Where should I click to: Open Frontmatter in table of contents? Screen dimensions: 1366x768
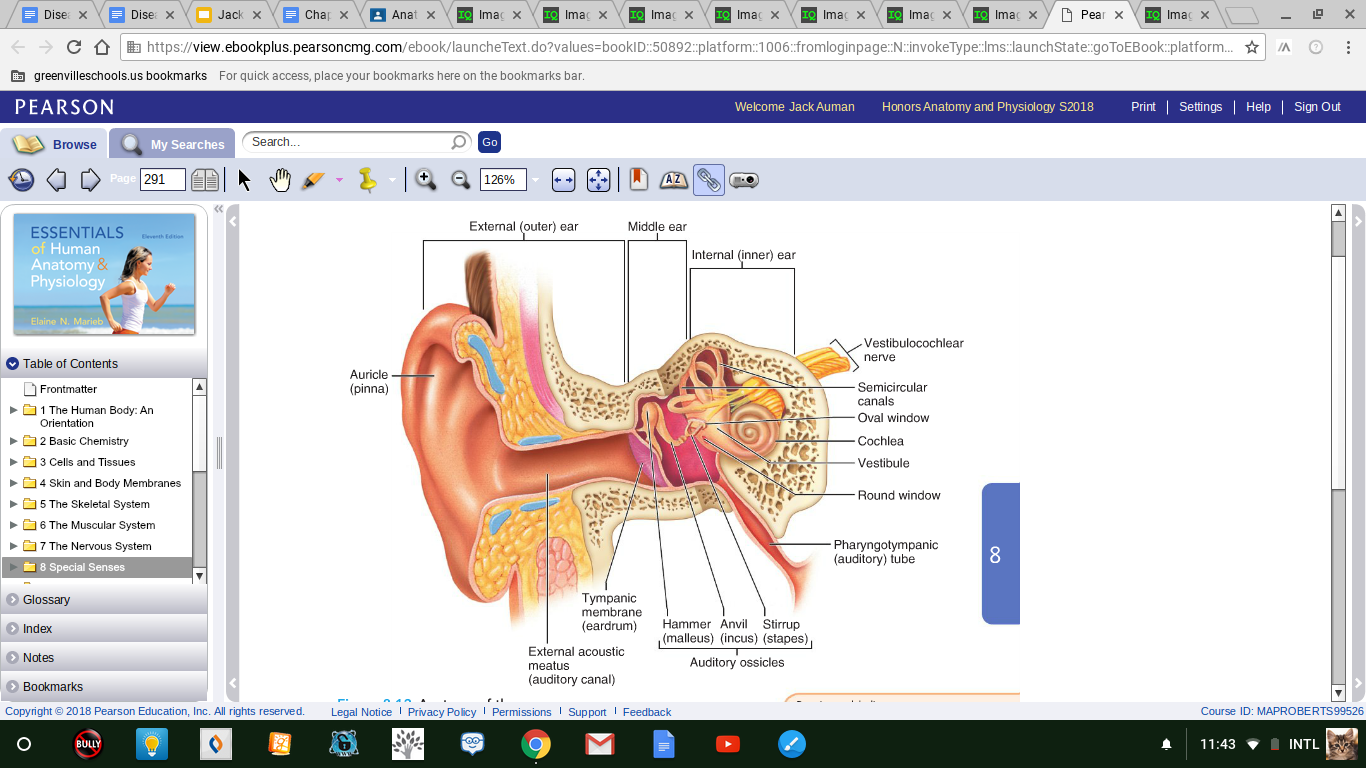[x=68, y=389]
